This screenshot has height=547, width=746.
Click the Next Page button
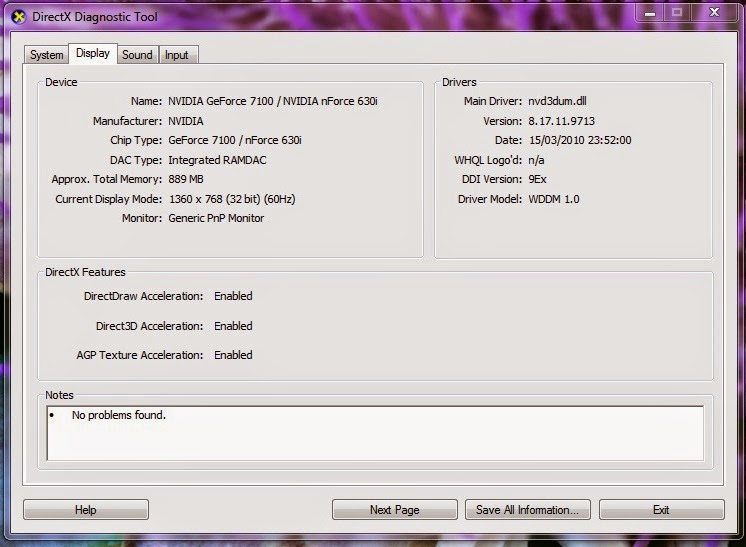394,509
